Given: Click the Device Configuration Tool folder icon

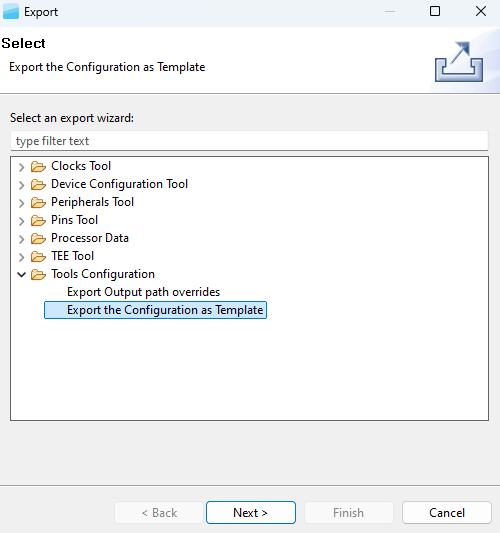Looking at the screenshot, I should coord(38,185).
